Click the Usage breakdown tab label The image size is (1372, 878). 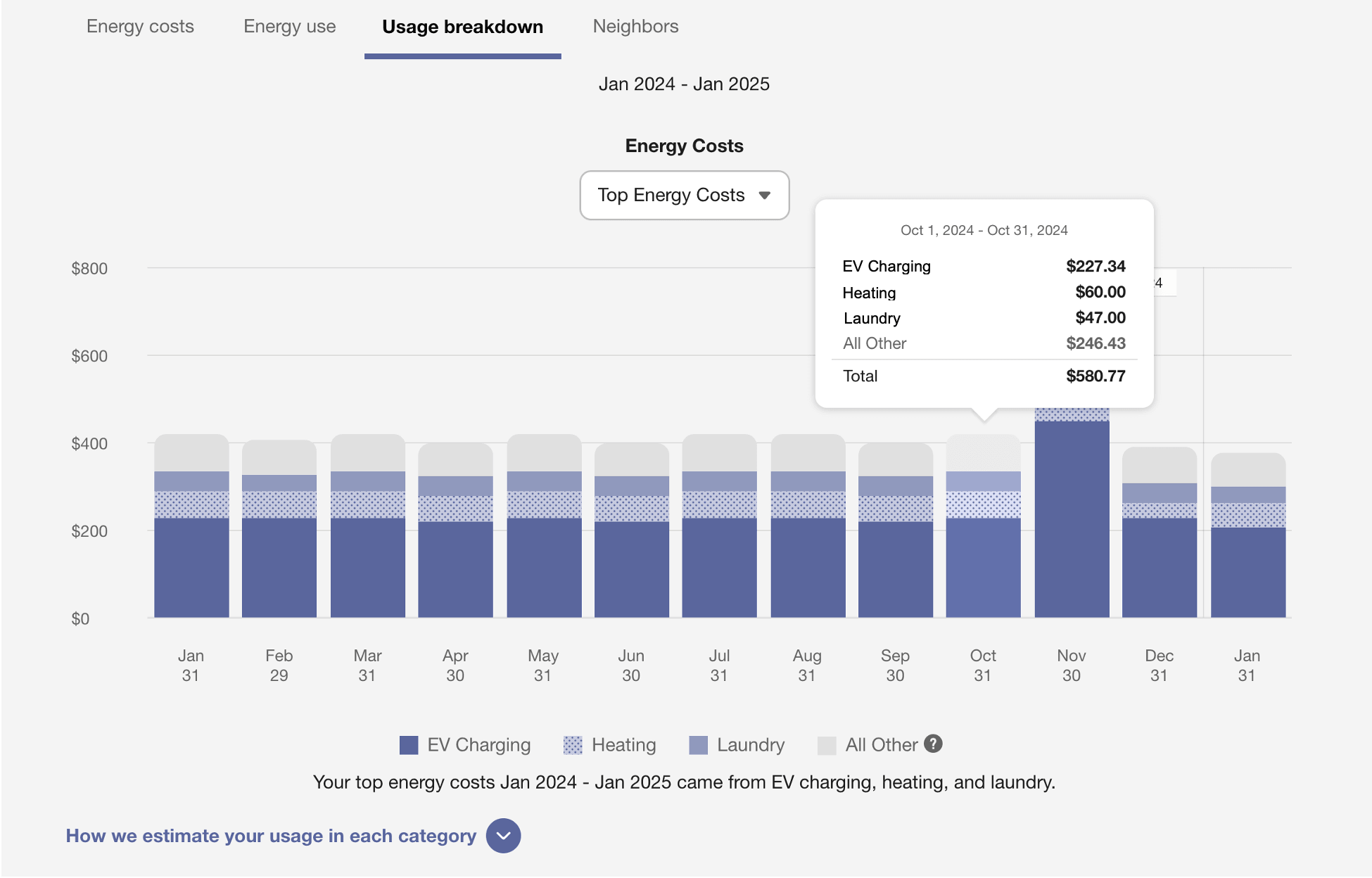[x=462, y=27]
